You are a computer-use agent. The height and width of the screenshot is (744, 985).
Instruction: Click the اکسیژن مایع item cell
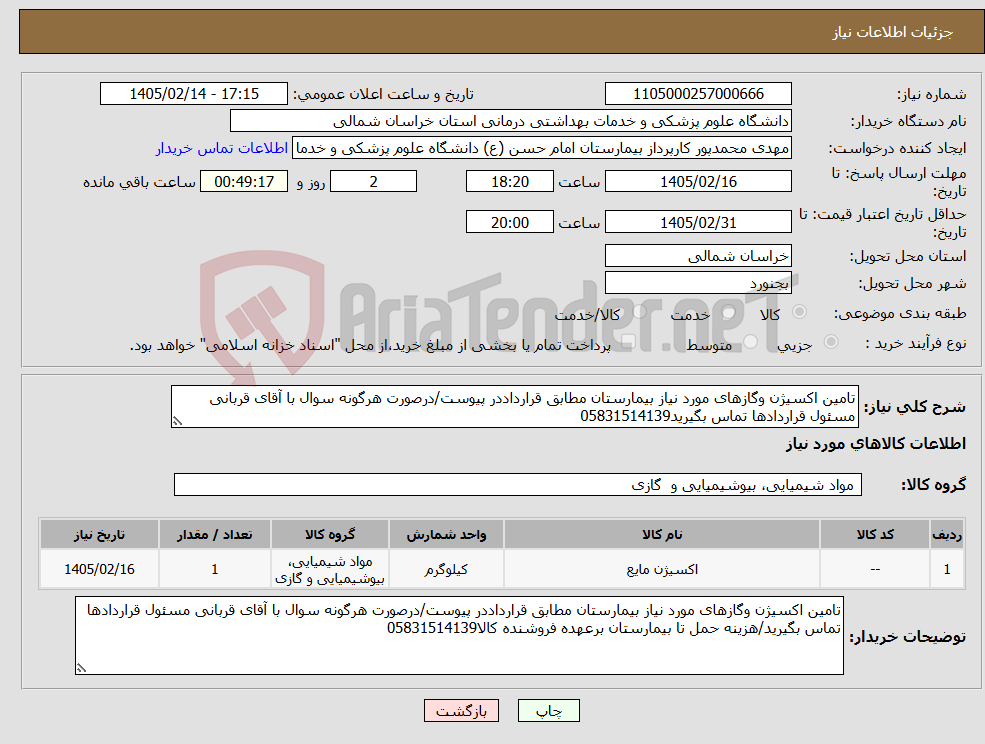pyautogui.click(x=661, y=569)
